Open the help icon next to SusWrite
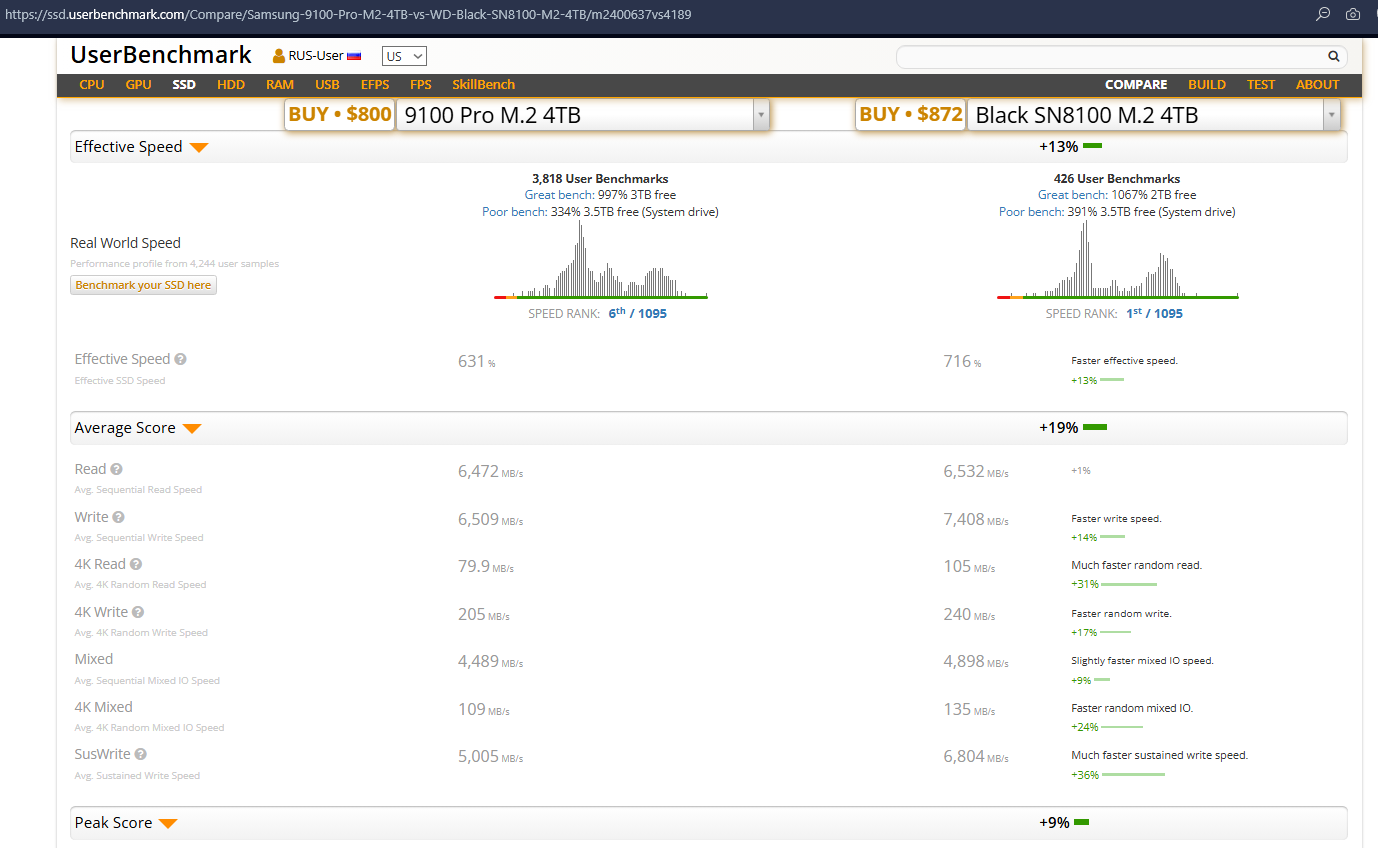This screenshot has width=1378, height=848. point(141,754)
